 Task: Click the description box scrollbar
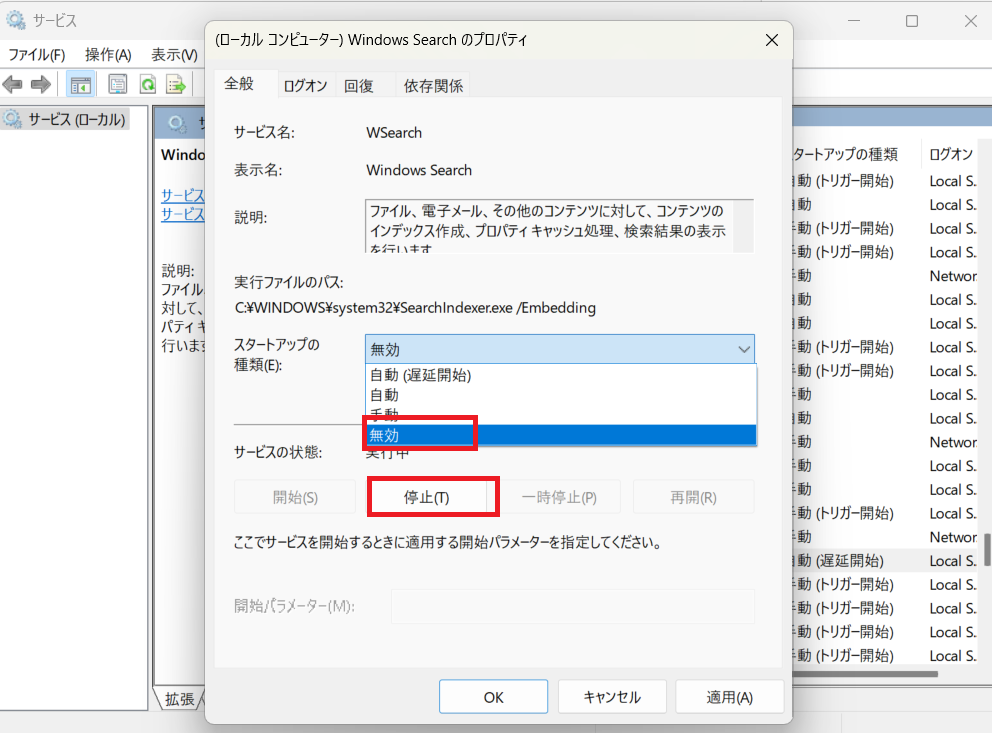[x=743, y=226]
